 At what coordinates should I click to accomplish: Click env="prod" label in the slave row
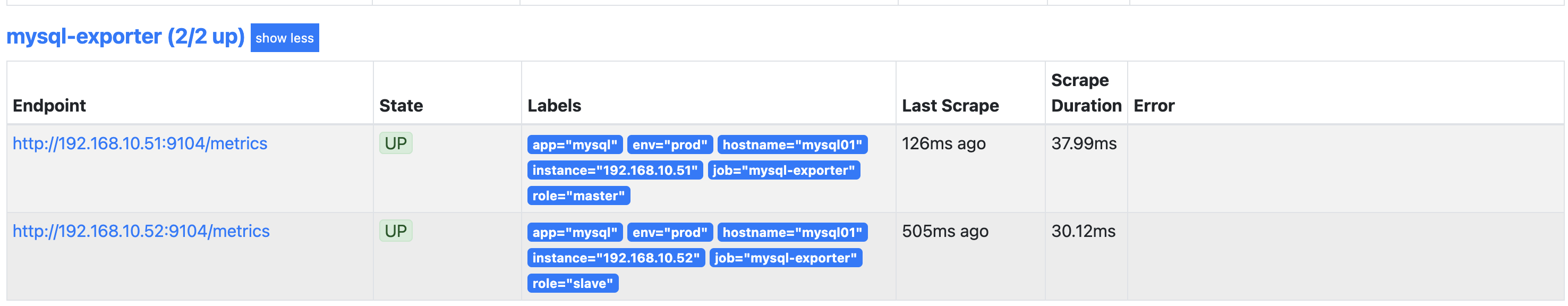tap(670, 232)
